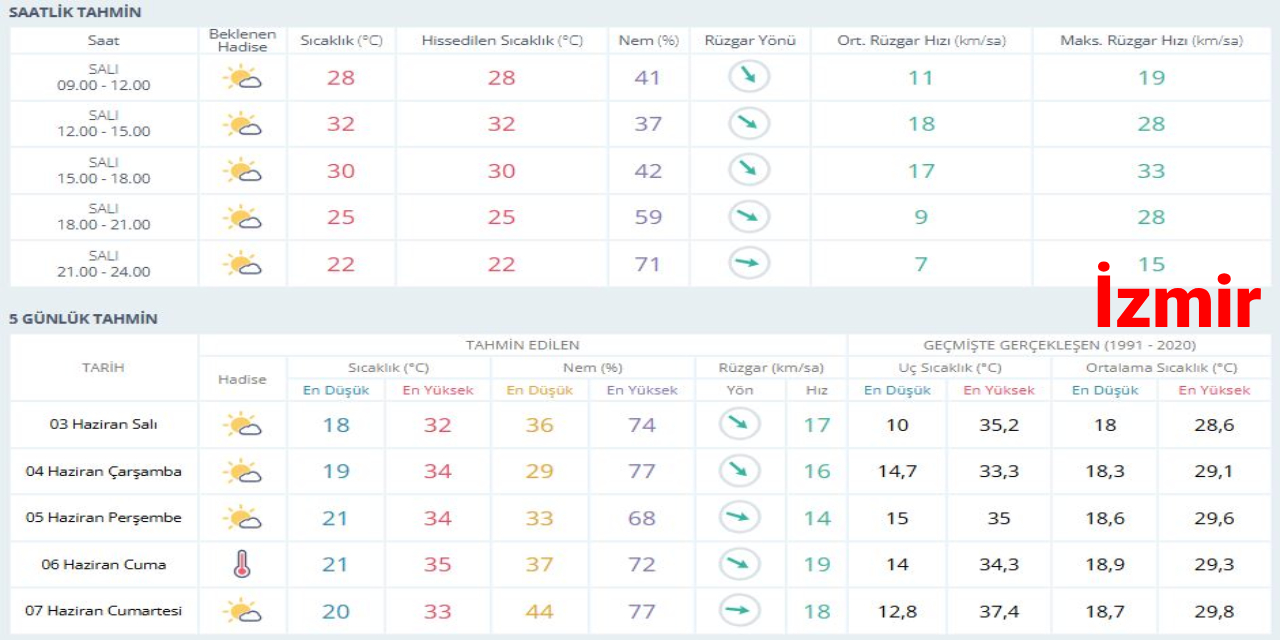Image resolution: width=1280 pixels, height=640 pixels.
Task: Click the wind arrow for 18.00 - 21.00
Action: [749, 217]
